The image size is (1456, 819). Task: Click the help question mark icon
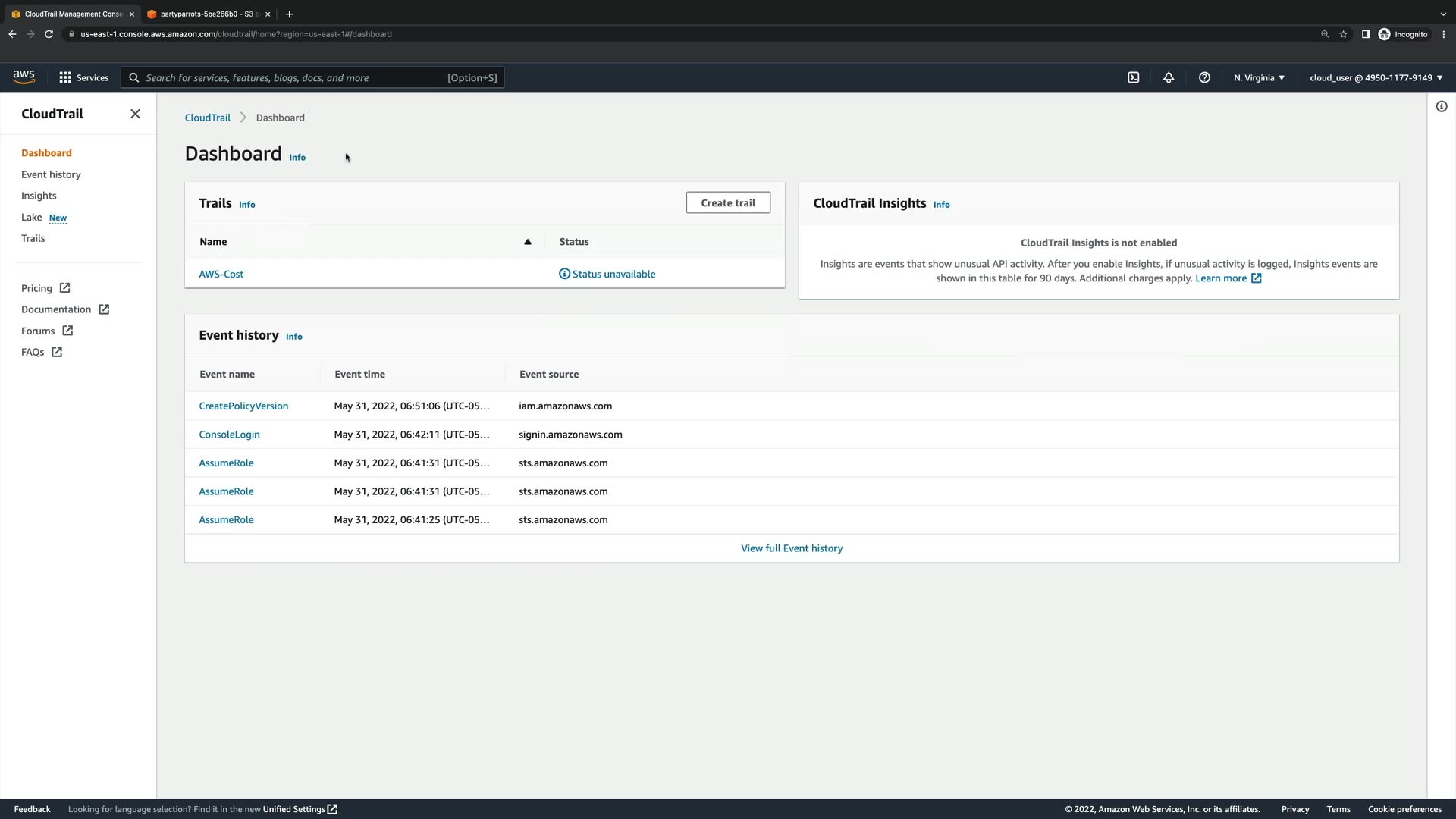pyautogui.click(x=1204, y=77)
